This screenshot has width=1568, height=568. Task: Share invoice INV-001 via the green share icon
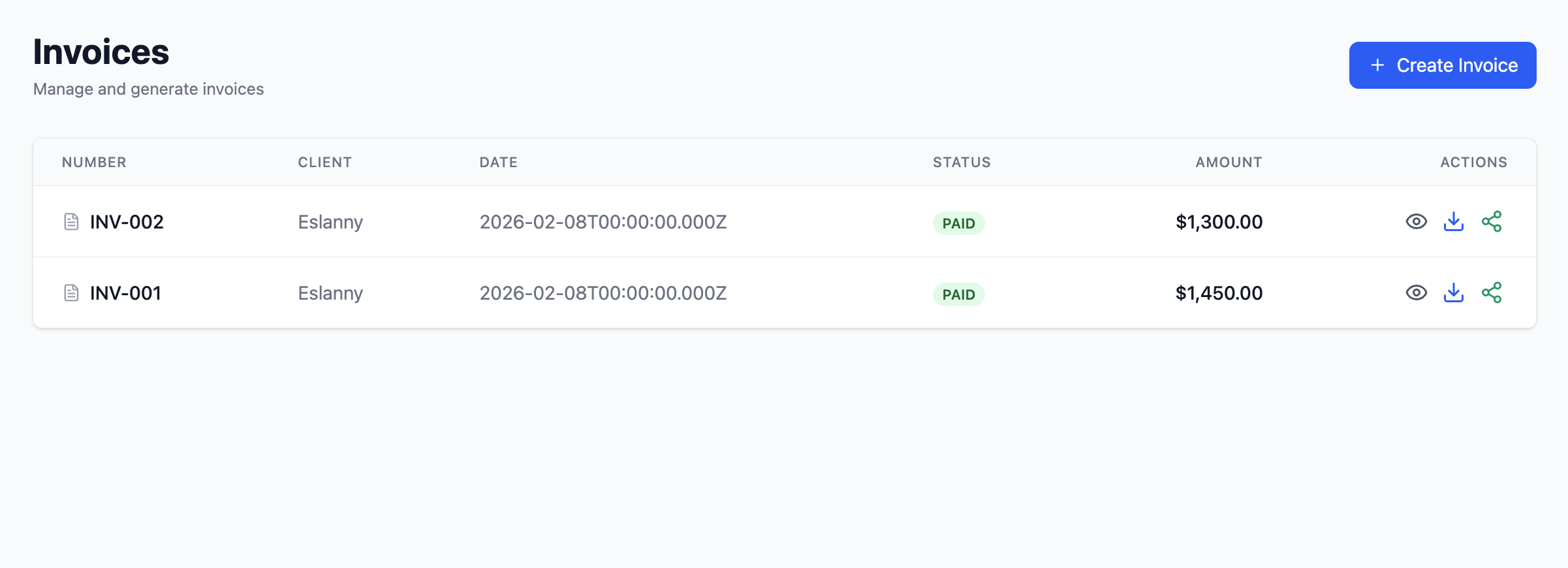pos(1492,293)
